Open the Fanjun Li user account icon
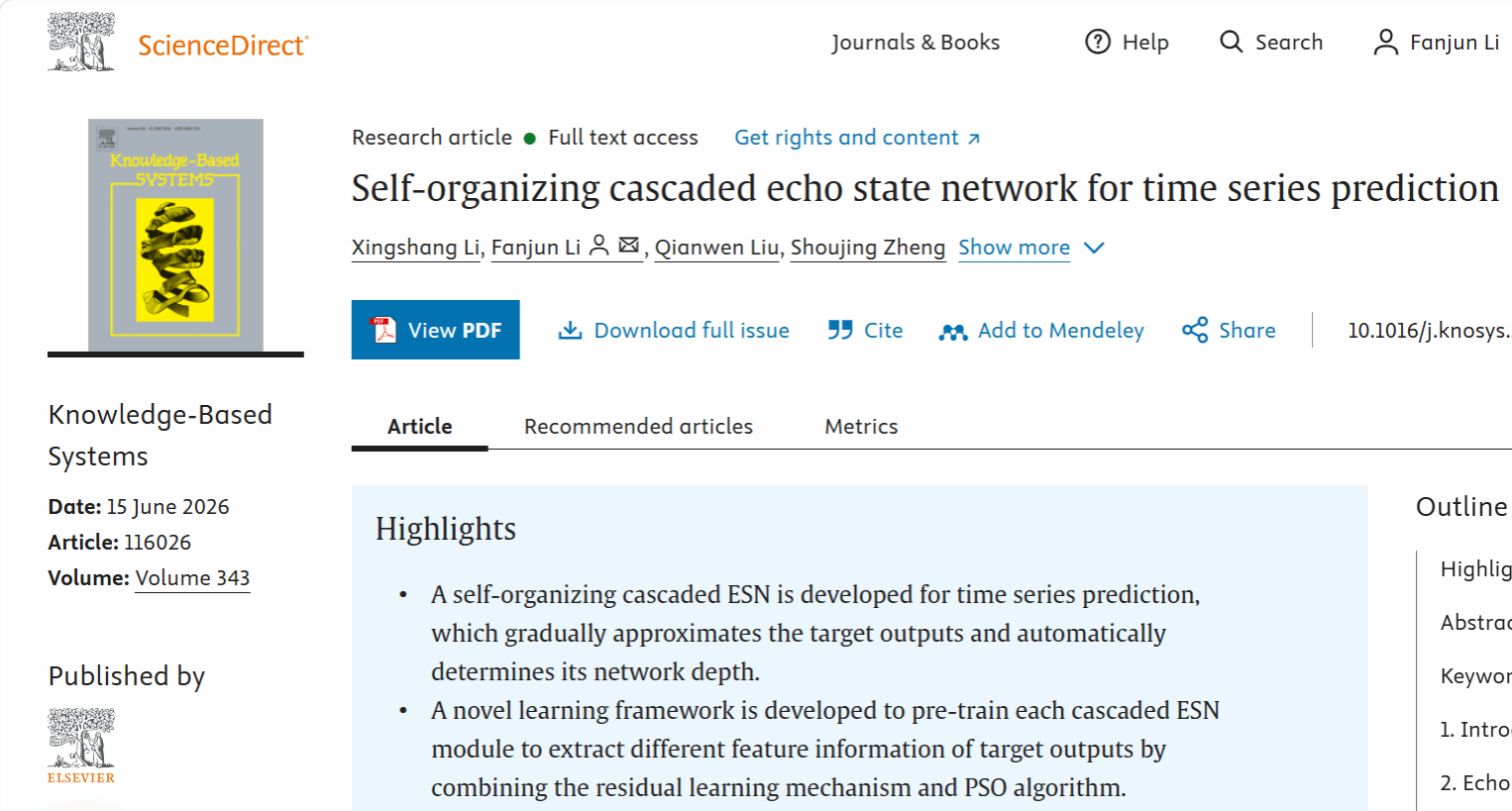Viewport: 1512px width, 811px height. 1386,42
